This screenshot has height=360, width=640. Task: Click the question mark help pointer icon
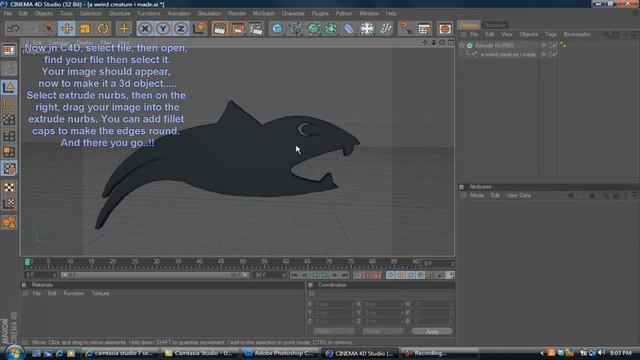(x=406, y=29)
